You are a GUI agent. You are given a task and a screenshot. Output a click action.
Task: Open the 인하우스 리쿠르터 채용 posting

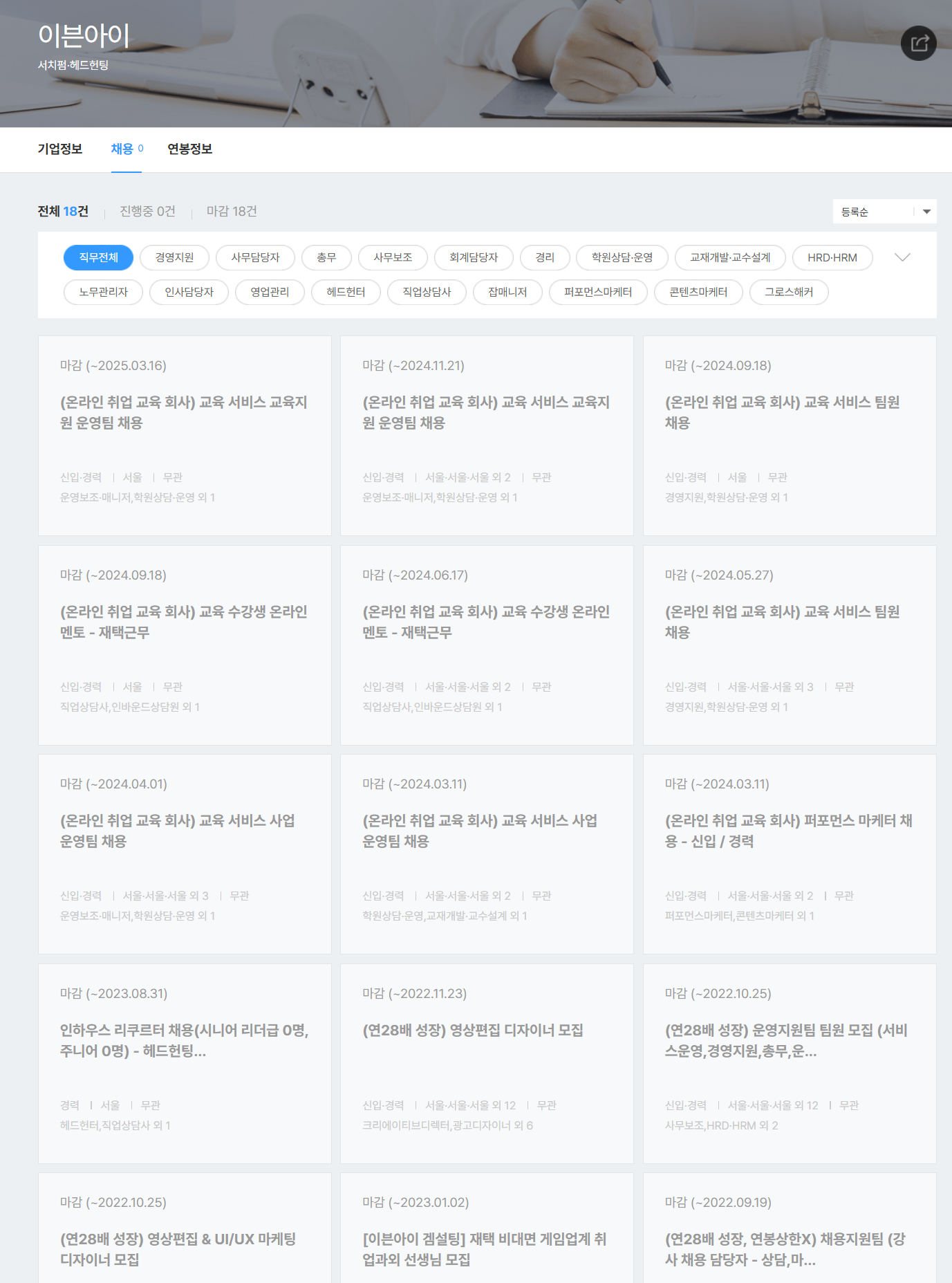[185, 1064]
